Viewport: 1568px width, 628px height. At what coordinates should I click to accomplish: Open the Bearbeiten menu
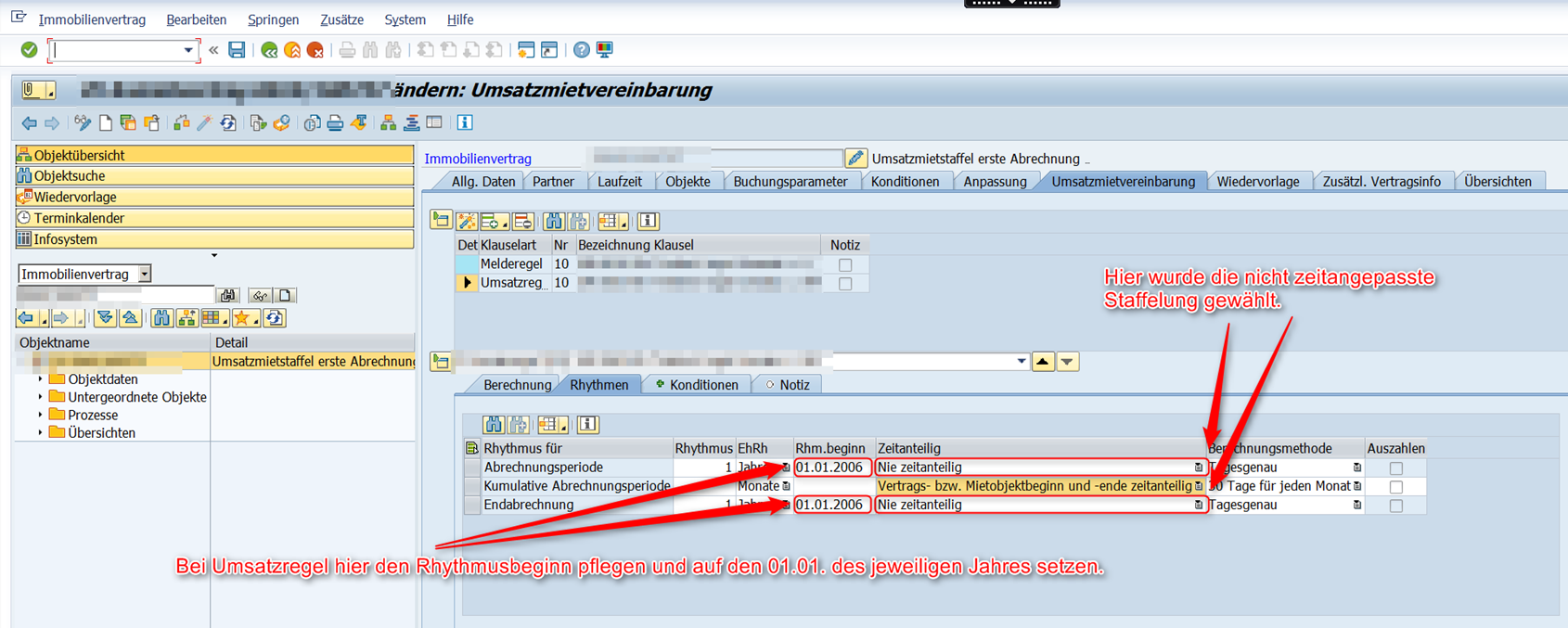coord(196,19)
